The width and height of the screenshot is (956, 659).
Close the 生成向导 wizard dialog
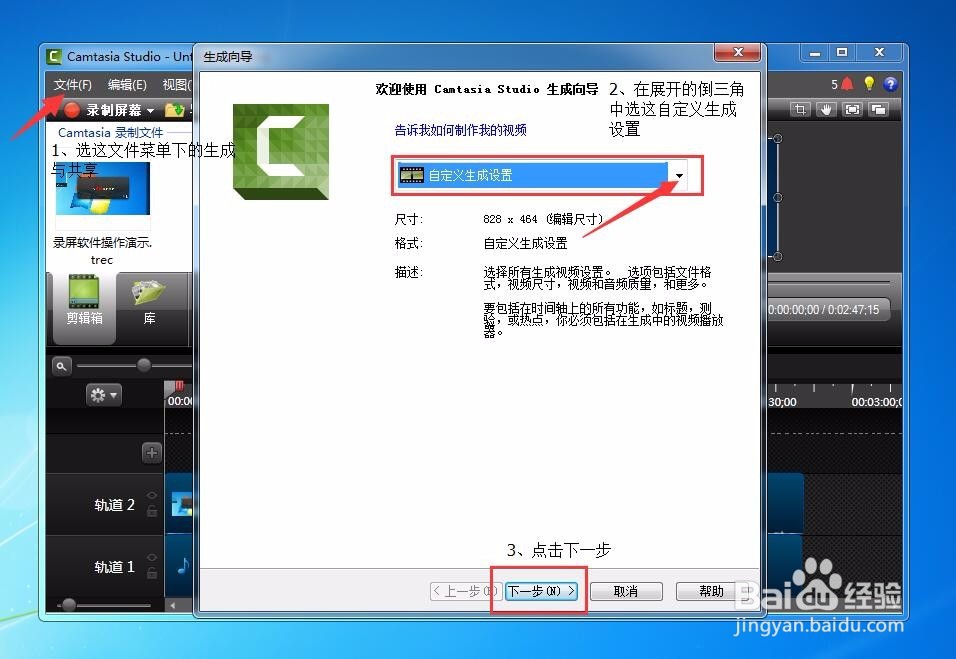738,53
